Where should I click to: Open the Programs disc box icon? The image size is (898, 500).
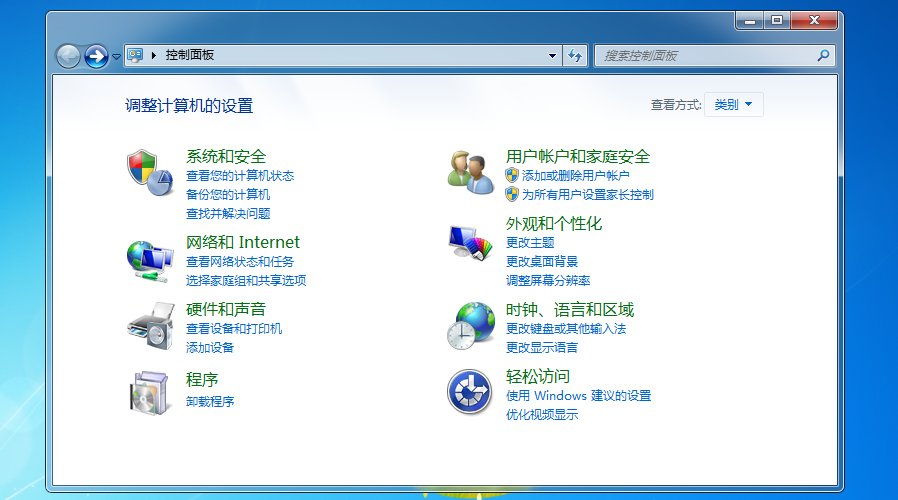coord(149,392)
